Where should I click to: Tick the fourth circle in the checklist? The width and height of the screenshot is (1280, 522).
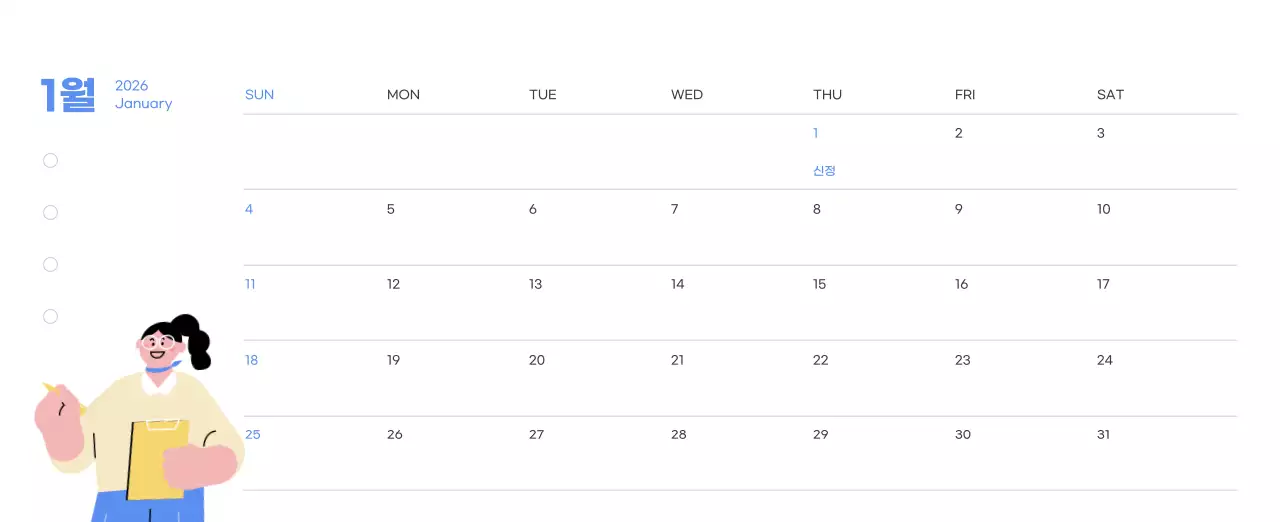tap(51, 317)
